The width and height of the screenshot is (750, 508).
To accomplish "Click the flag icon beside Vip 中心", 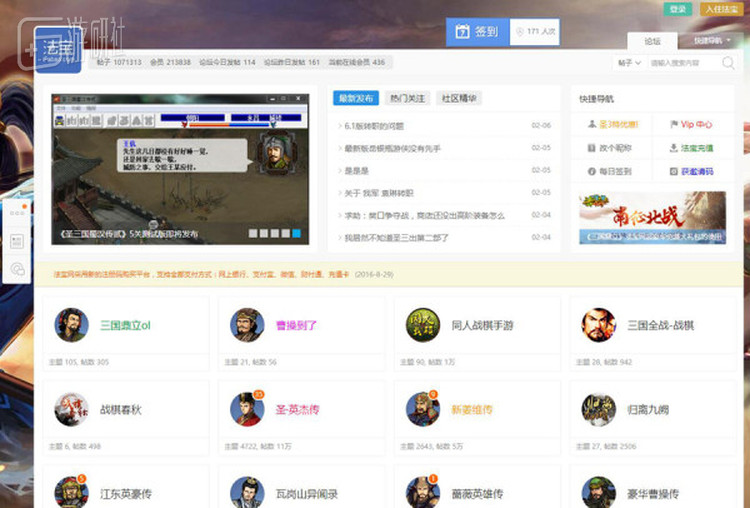I will coord(673,124).
